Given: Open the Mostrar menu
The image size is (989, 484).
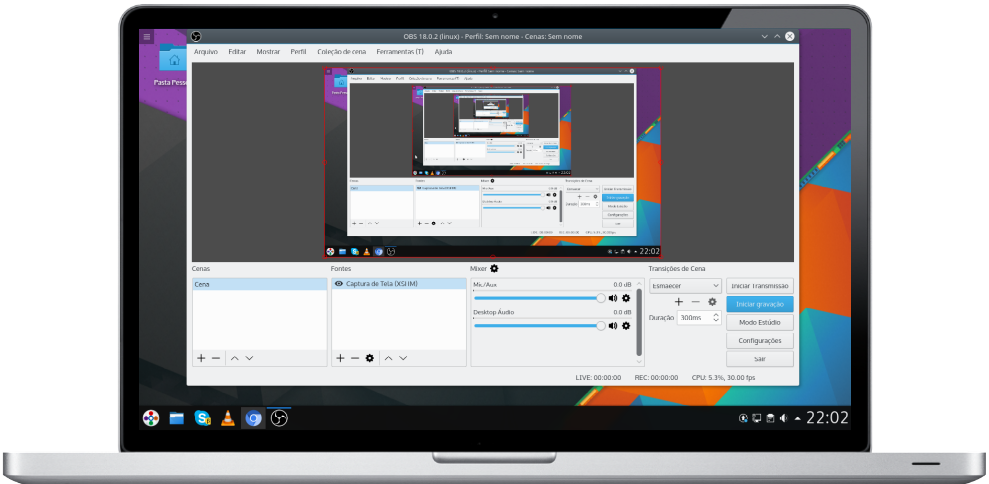Looking at the screenshot, I should pos(268,52).
